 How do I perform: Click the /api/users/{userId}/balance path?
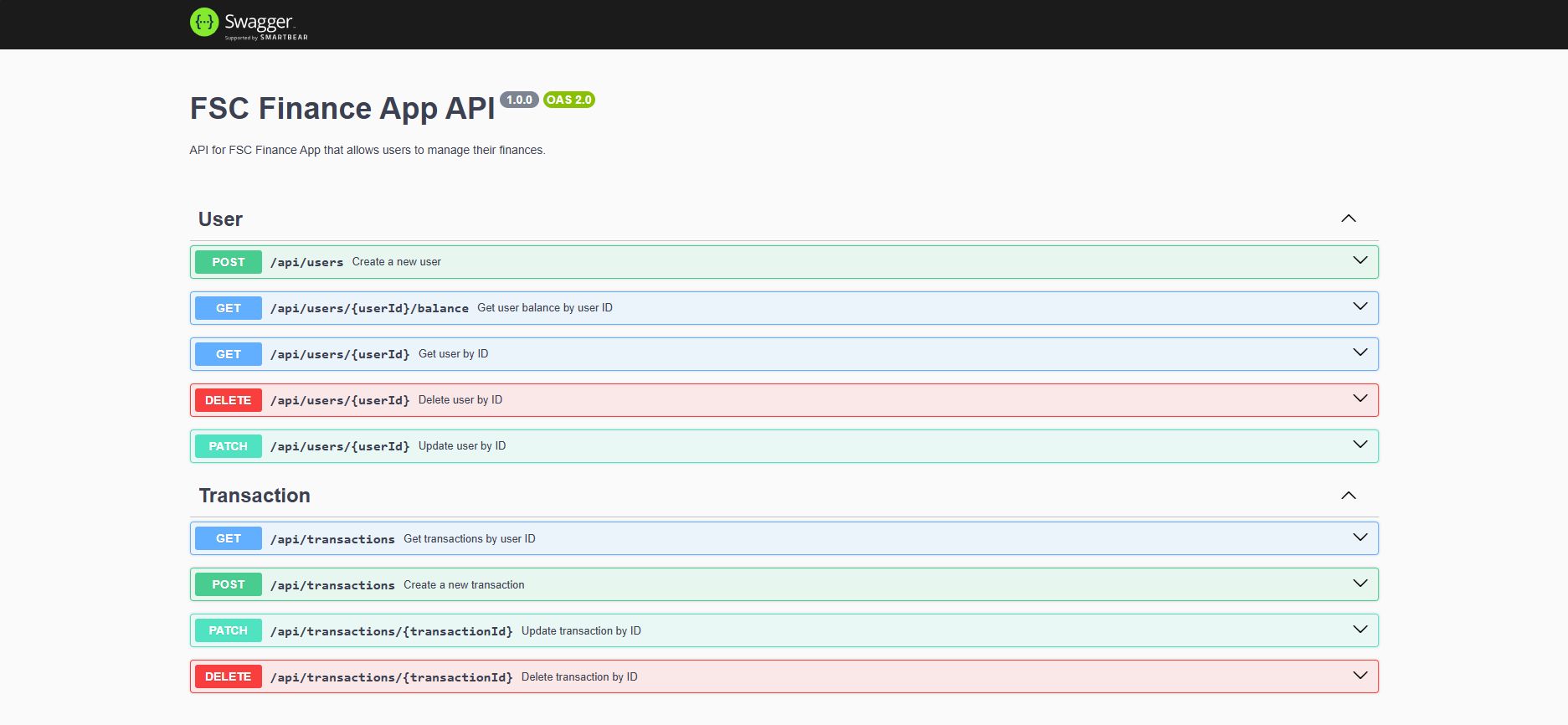click(x=369, y=308)
